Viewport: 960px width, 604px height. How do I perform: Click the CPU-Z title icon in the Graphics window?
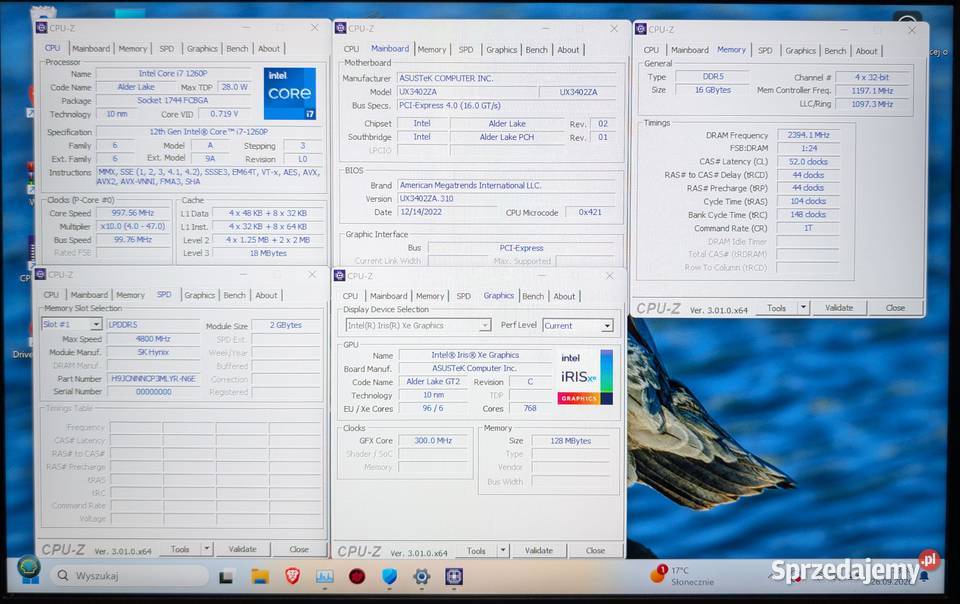pos(340,275)
